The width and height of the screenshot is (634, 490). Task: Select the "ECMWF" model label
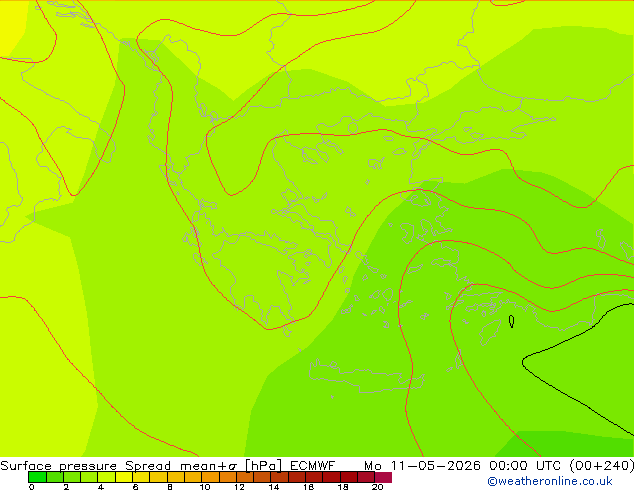coord(313,466)
